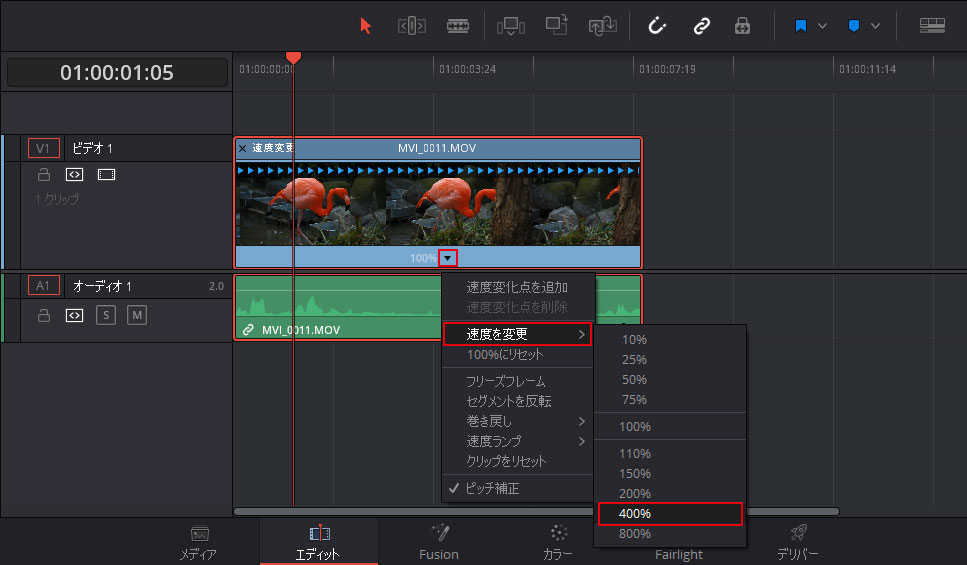Screen dimensions: 967x565
Task: Toggle auto track selector on オーディオ 1
Action: pyautogui.click(x=75, y=315)
